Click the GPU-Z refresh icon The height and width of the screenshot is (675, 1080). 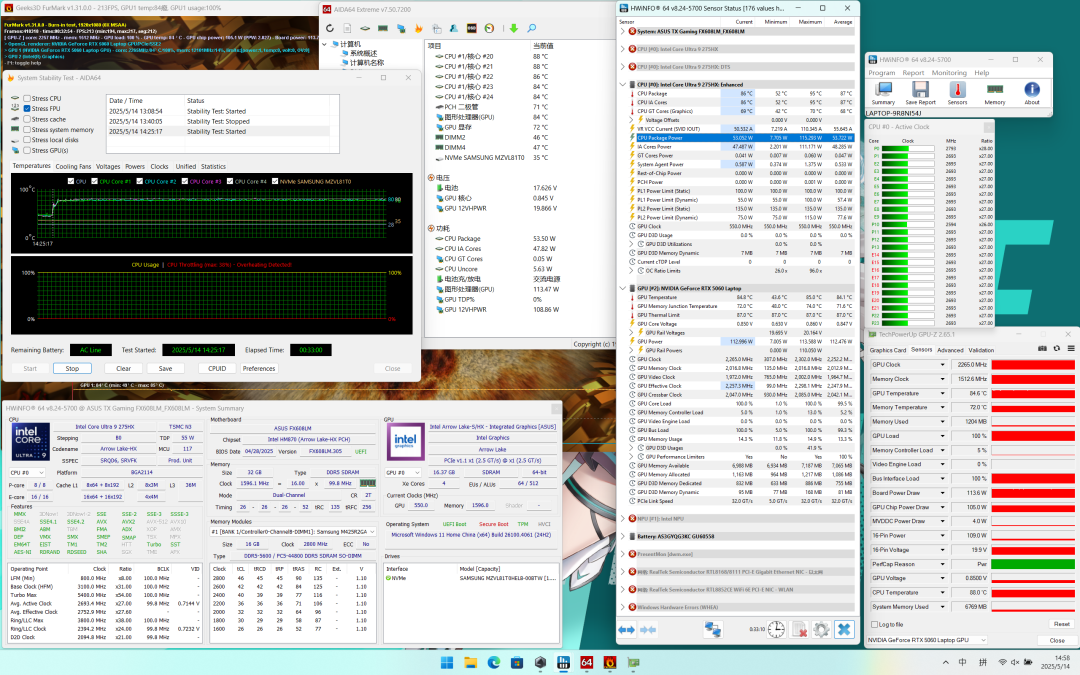coord(1057,349)
